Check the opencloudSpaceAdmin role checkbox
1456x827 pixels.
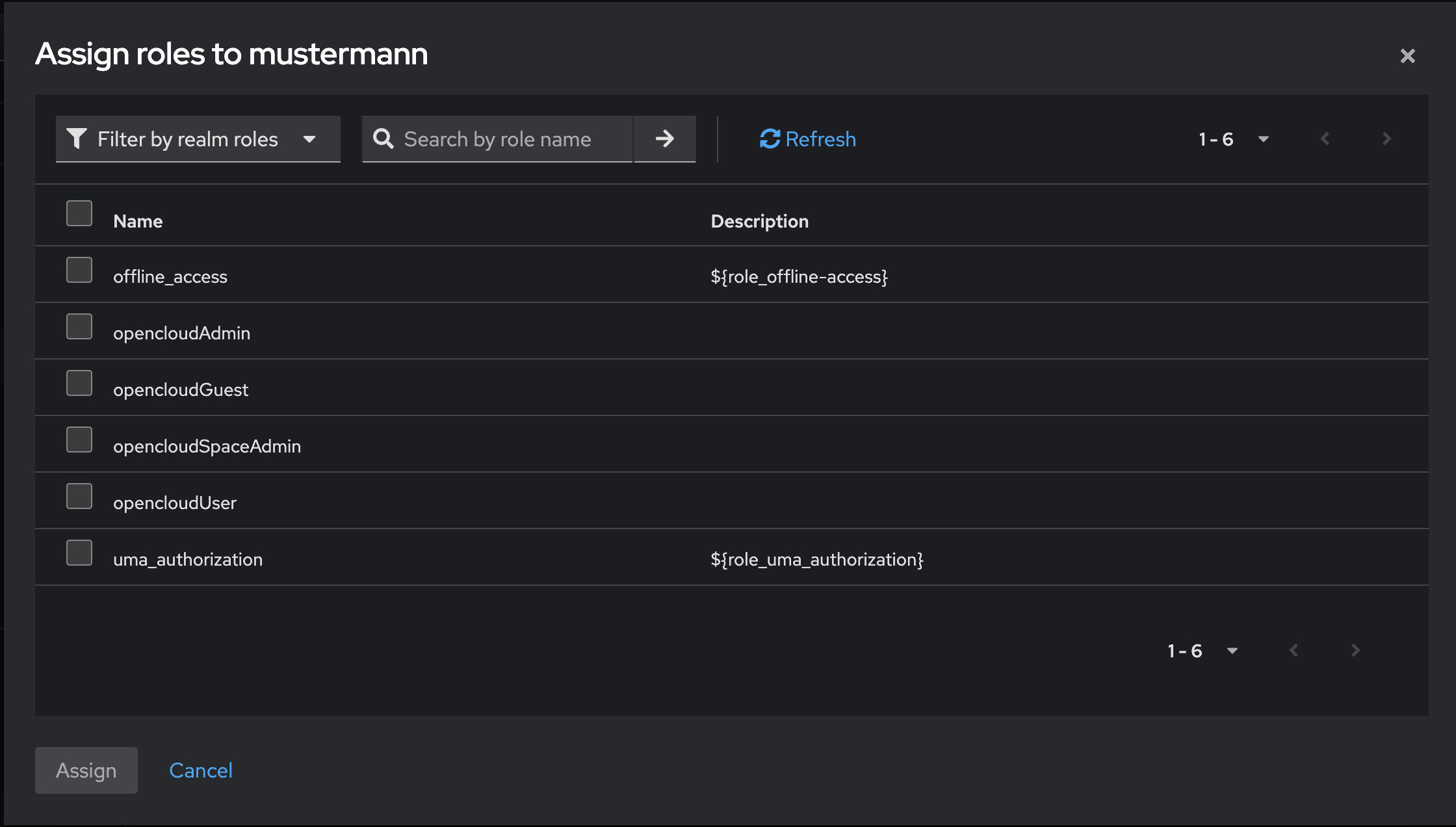tap(79, 440)
